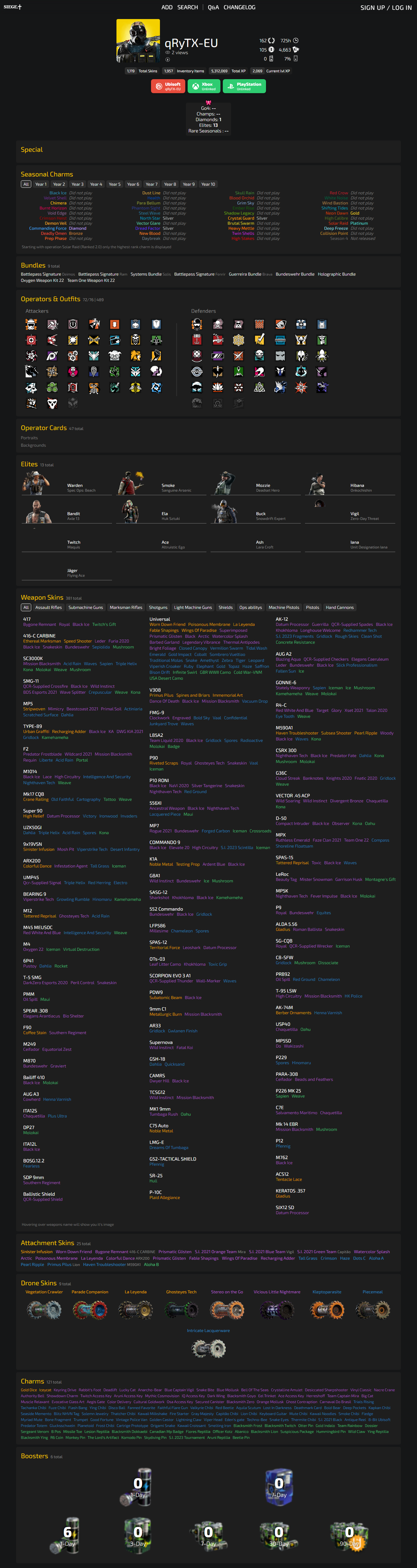Filter seasonal charms by Year 8
Screen dimensions: 417x1568
[170, 185]
